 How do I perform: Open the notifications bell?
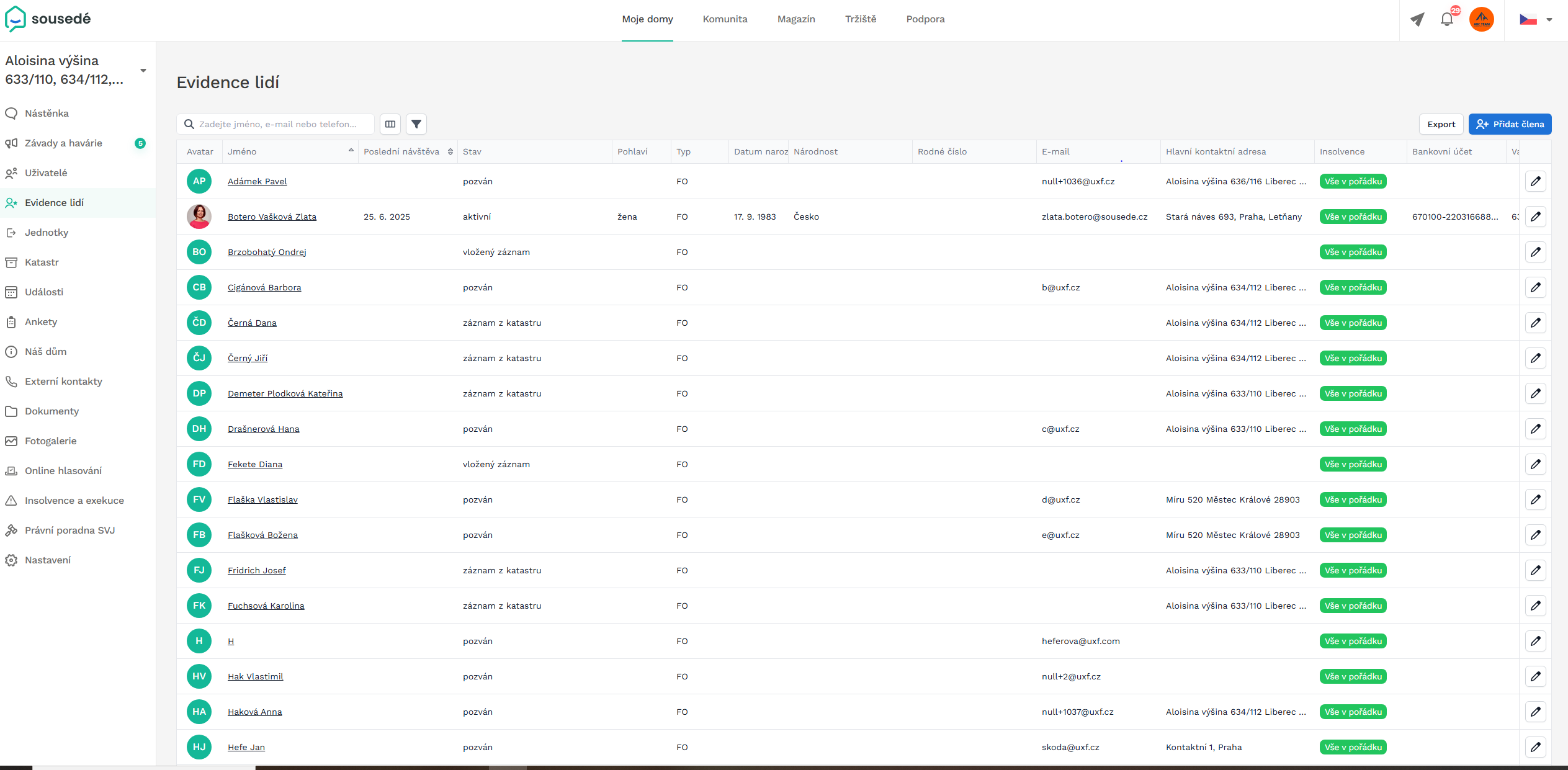pos(1447,19)
